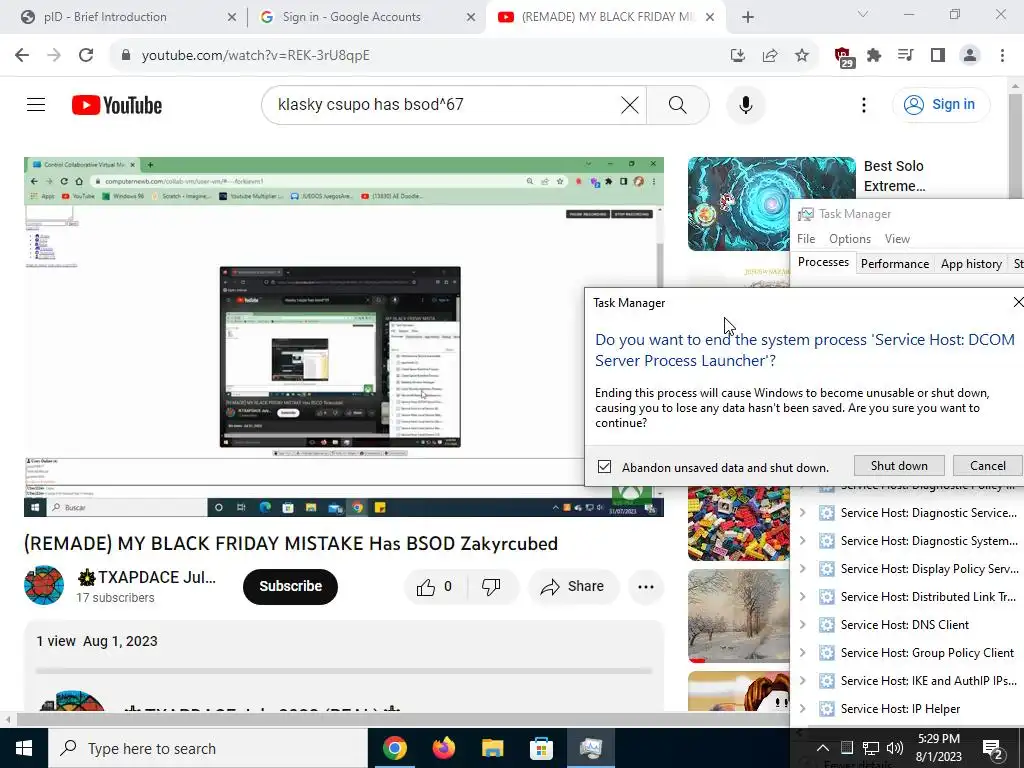Open the red extension with badge 29
Image resolution: width=1024 pixels, height=768 pixels.
point(843,56)
